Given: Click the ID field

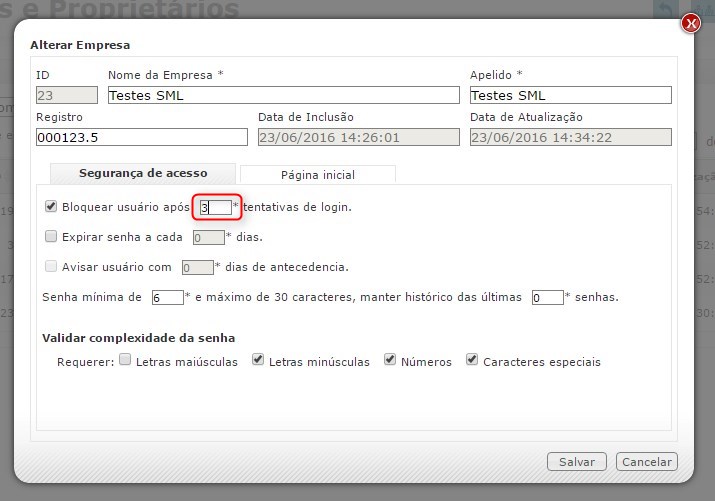Looking at the screenshot, I should [67, 95].
